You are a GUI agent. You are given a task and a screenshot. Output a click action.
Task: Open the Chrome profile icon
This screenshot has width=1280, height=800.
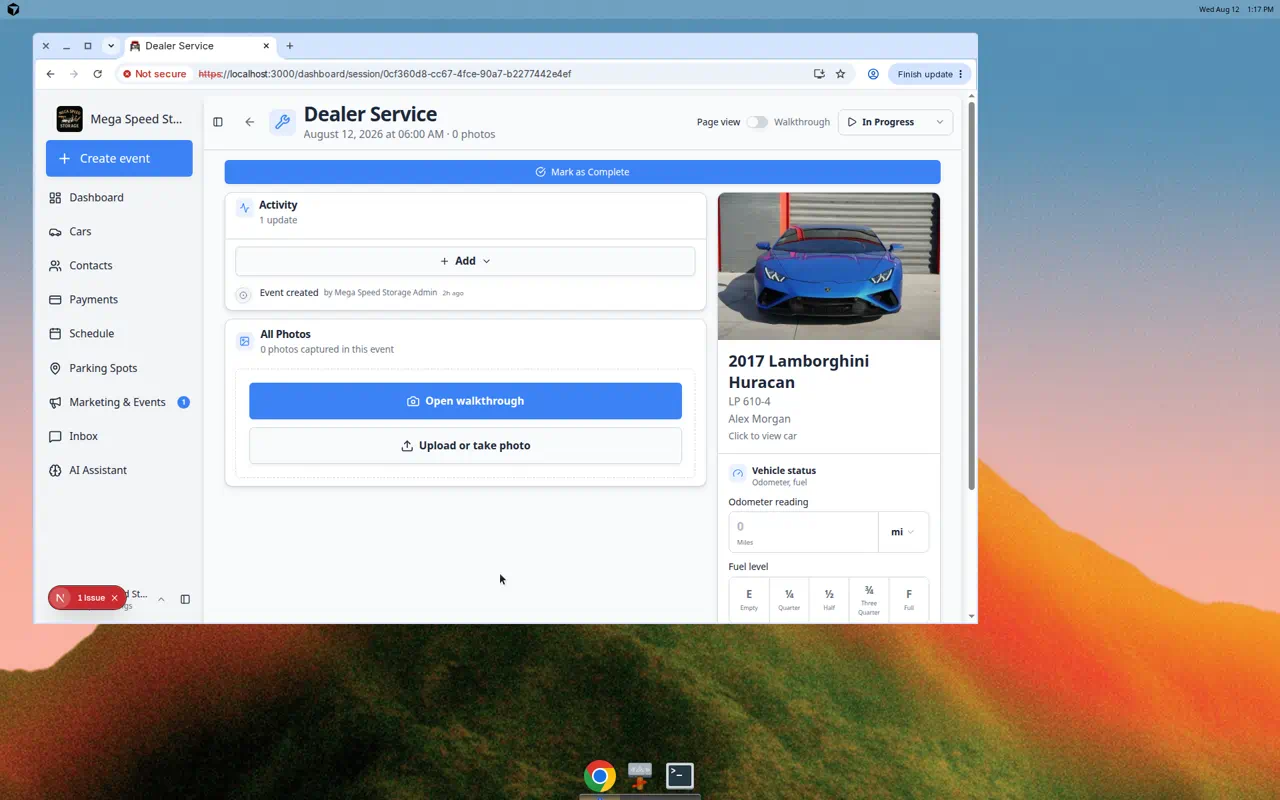pyautogui.click(x=873, y=74)
